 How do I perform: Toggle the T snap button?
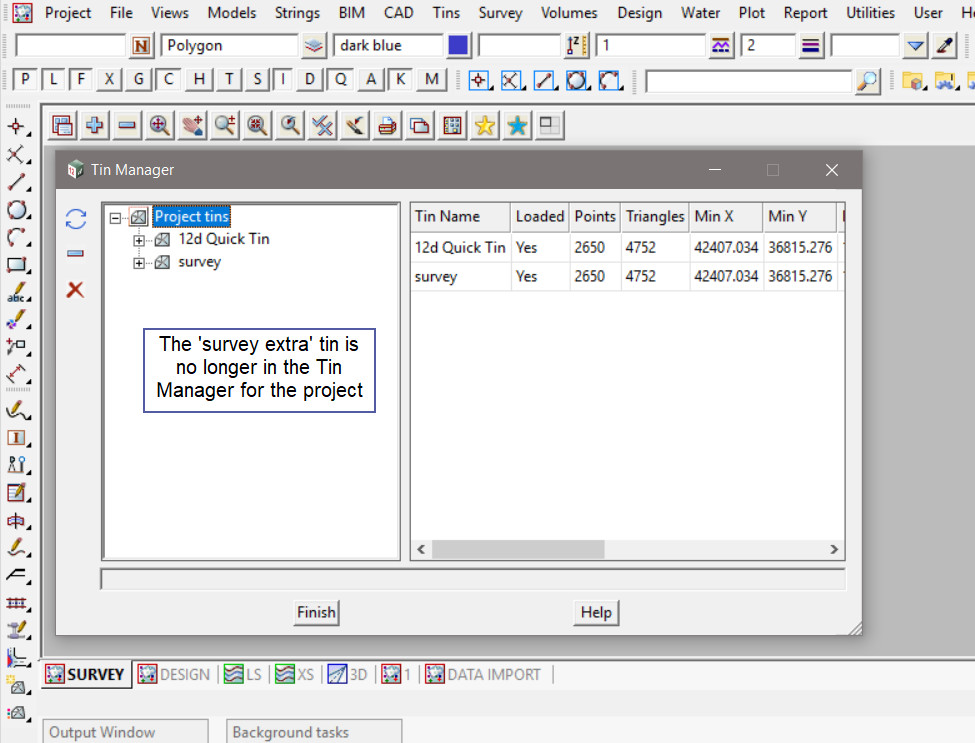point(229,80)
